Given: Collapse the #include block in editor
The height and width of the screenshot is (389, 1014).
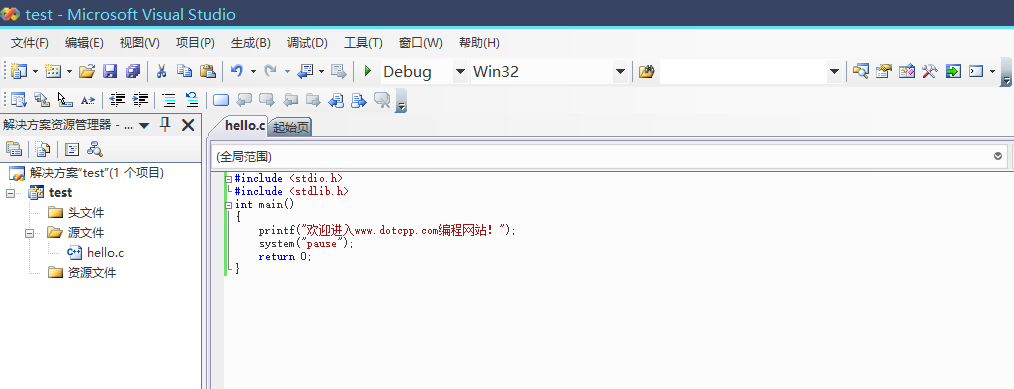Looking at the screenshot, I should coord(228,179).
